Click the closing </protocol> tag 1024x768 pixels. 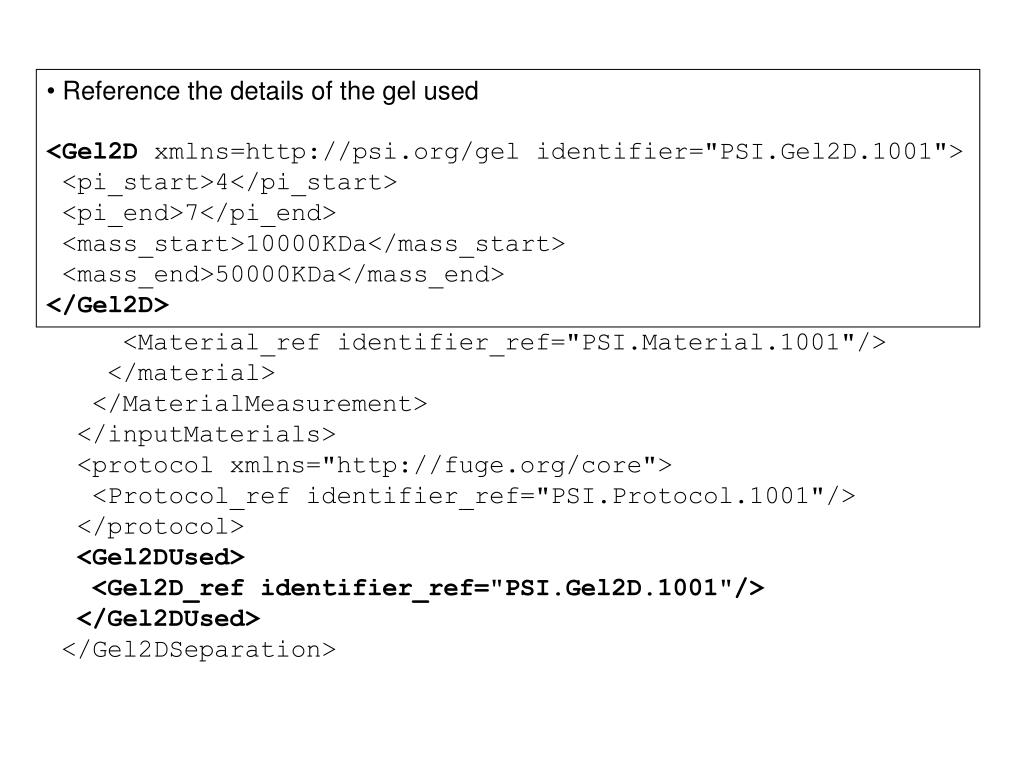tap(161, 526)
